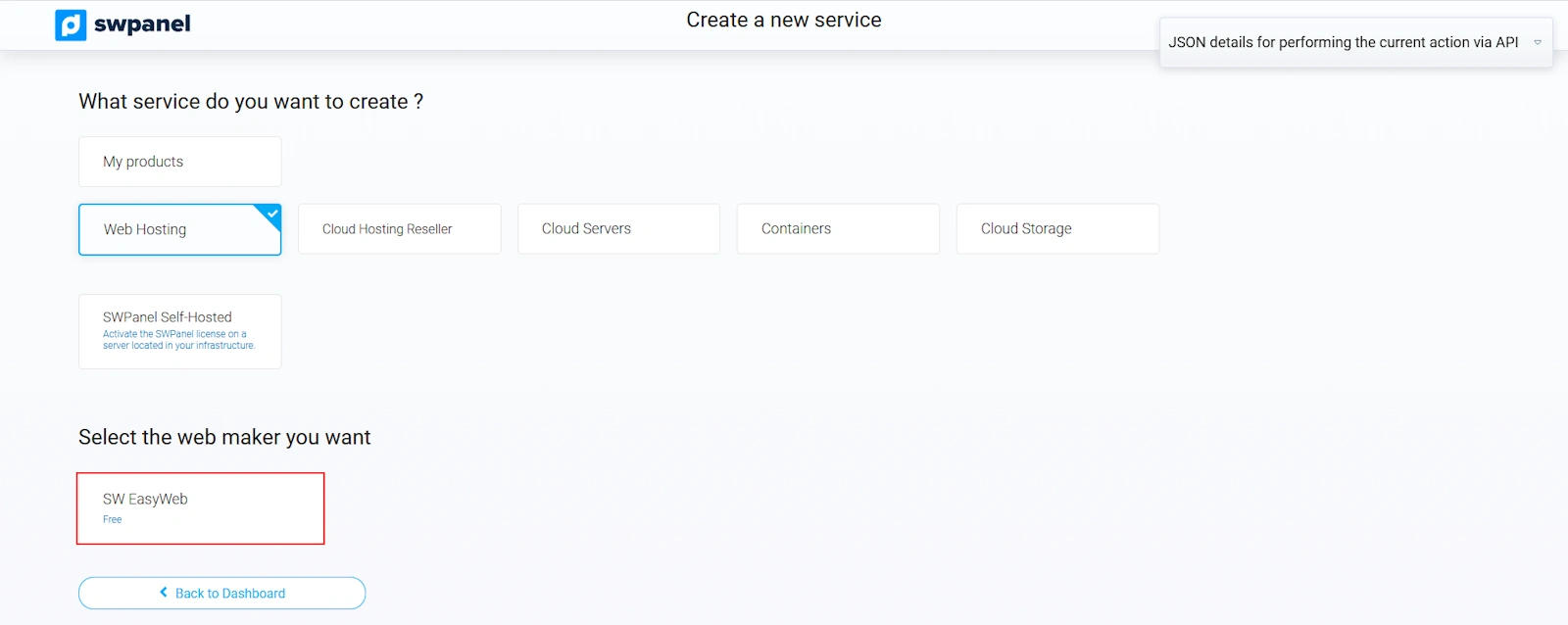
Task: Click the Free label under SW EasyWeb
Action: 113,520
